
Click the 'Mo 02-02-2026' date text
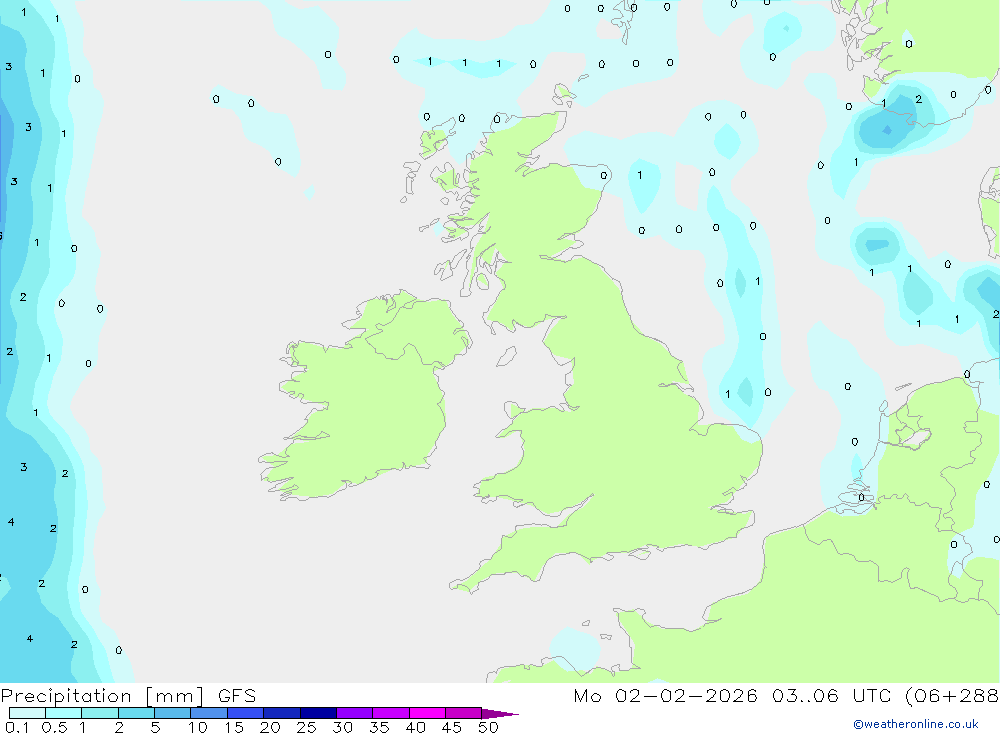point(666,696)
